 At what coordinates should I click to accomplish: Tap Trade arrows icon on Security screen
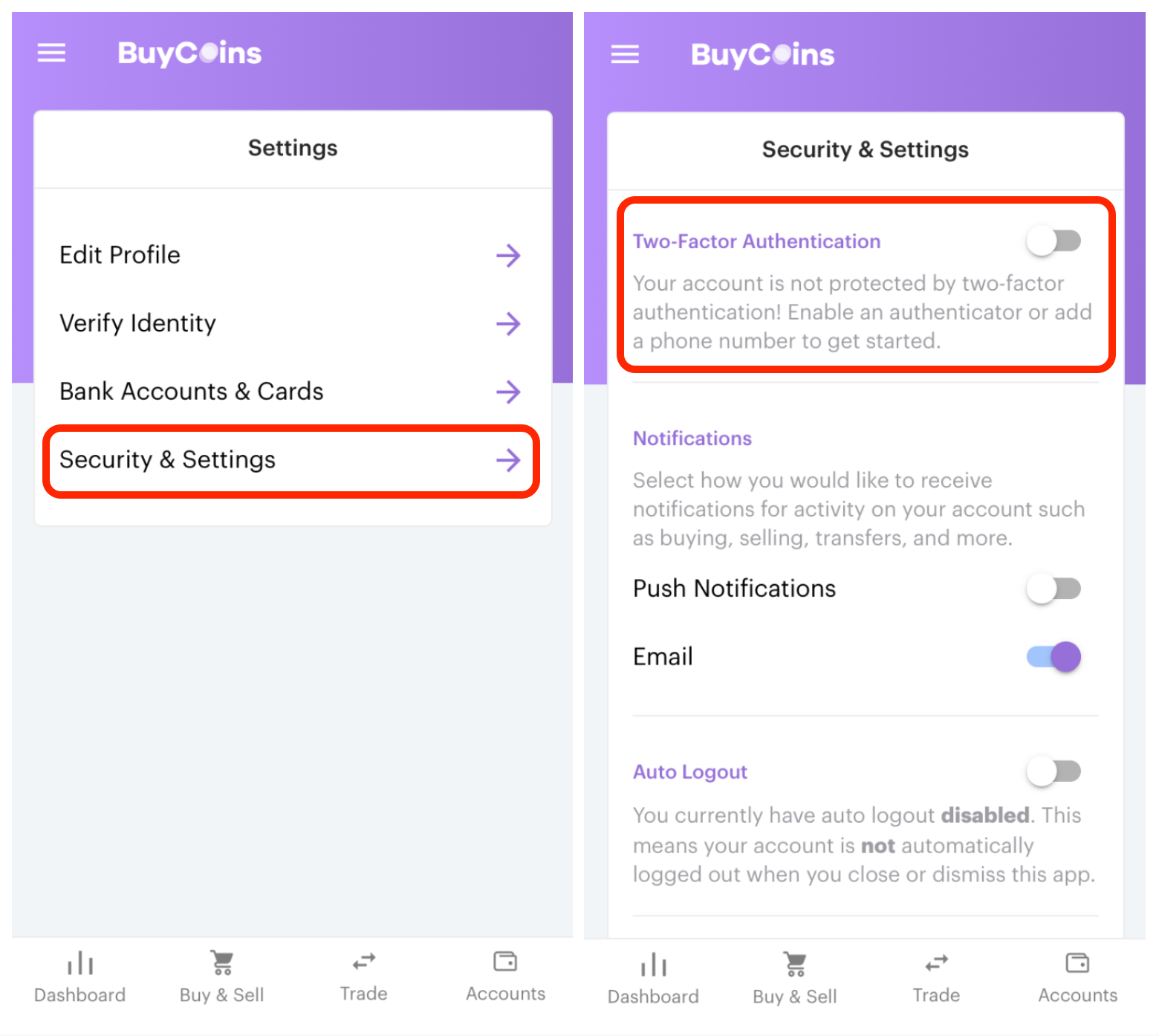937,963
